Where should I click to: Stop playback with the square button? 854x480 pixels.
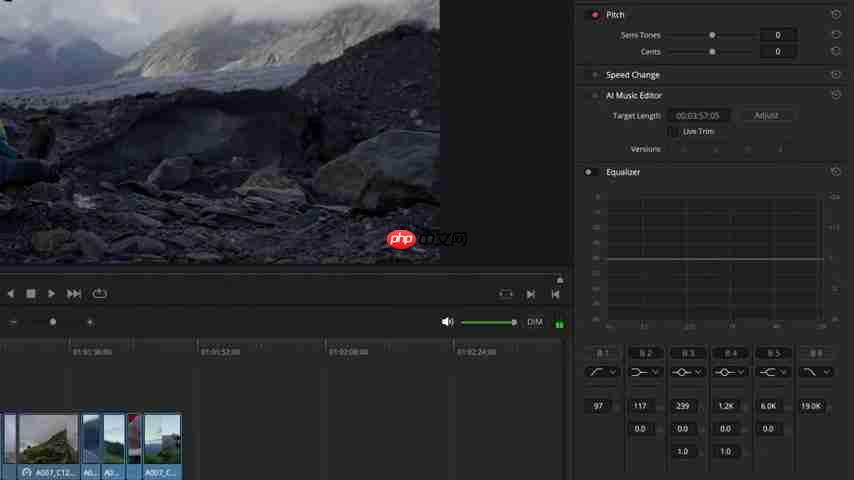pos(30,294)
